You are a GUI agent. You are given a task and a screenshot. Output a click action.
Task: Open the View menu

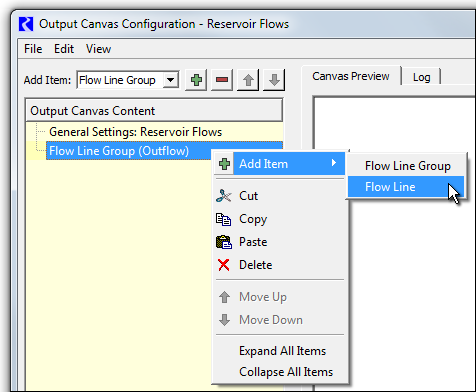98,49
